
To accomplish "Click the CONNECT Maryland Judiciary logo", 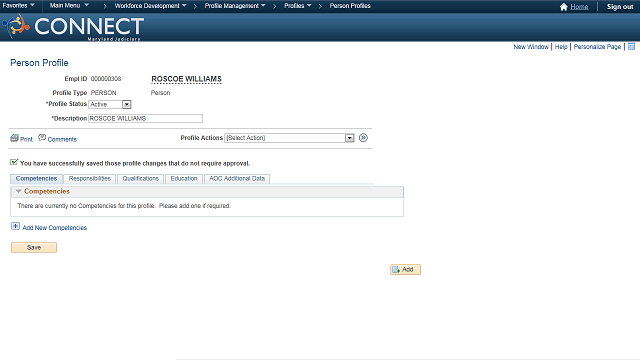I will coord(73,27).
